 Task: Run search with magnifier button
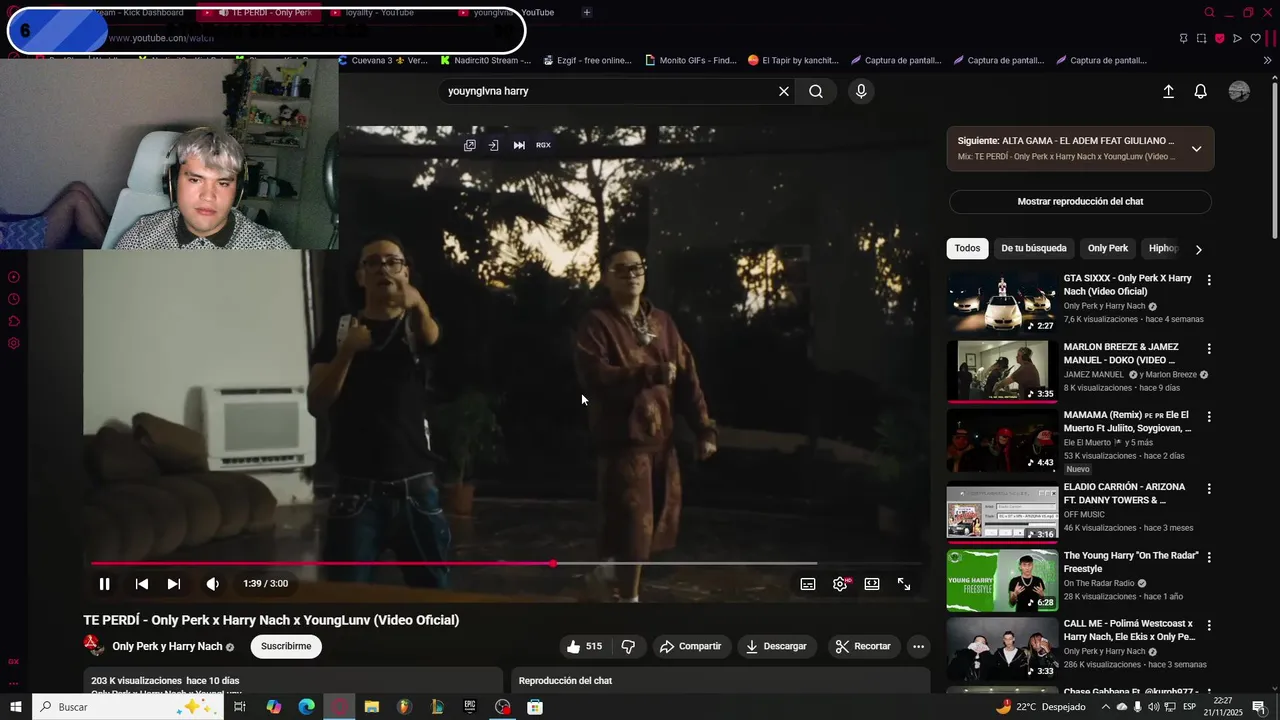coord(816,91)
